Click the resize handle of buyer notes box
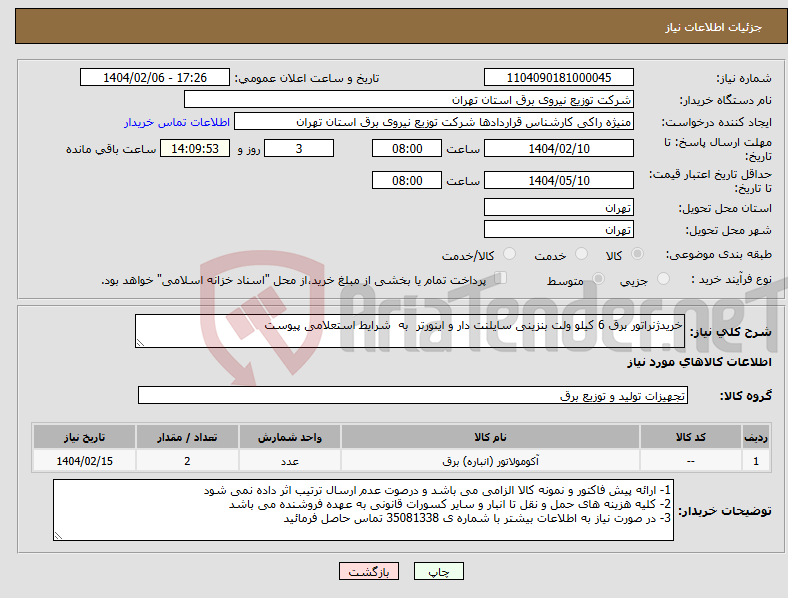This screenshot has width=788, height=598. (58, 536)
